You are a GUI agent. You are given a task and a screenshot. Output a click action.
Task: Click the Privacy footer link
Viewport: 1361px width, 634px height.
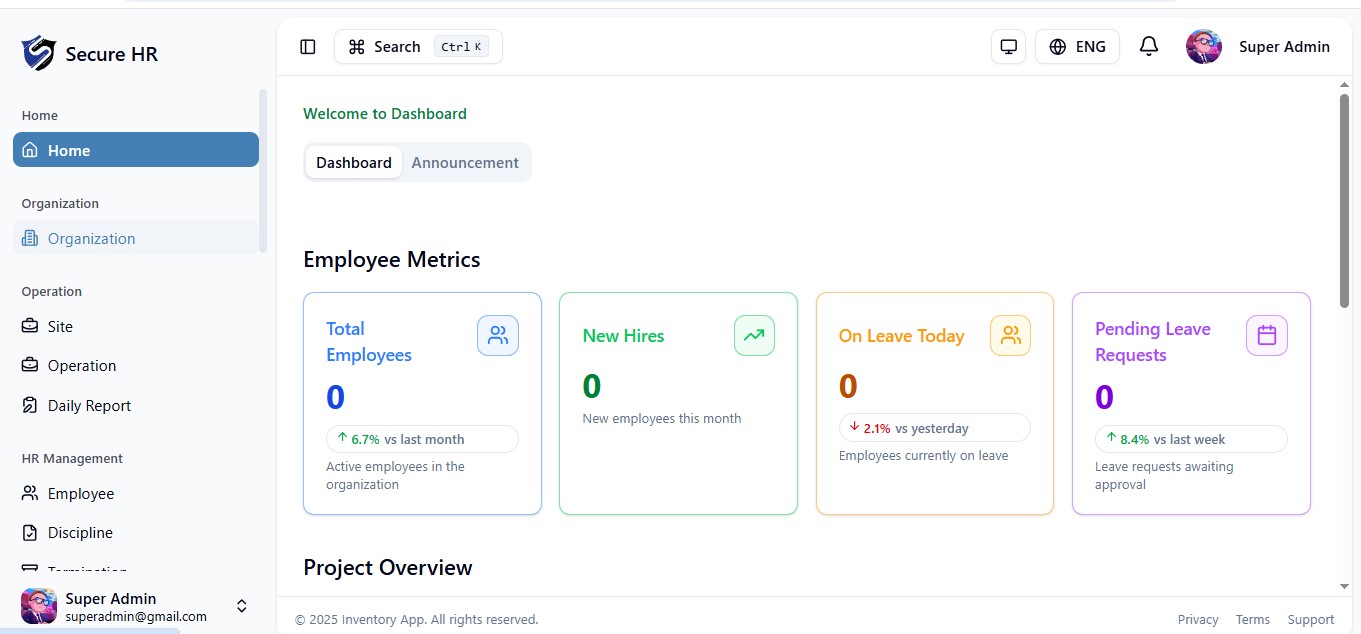[x=1198, y=619]
